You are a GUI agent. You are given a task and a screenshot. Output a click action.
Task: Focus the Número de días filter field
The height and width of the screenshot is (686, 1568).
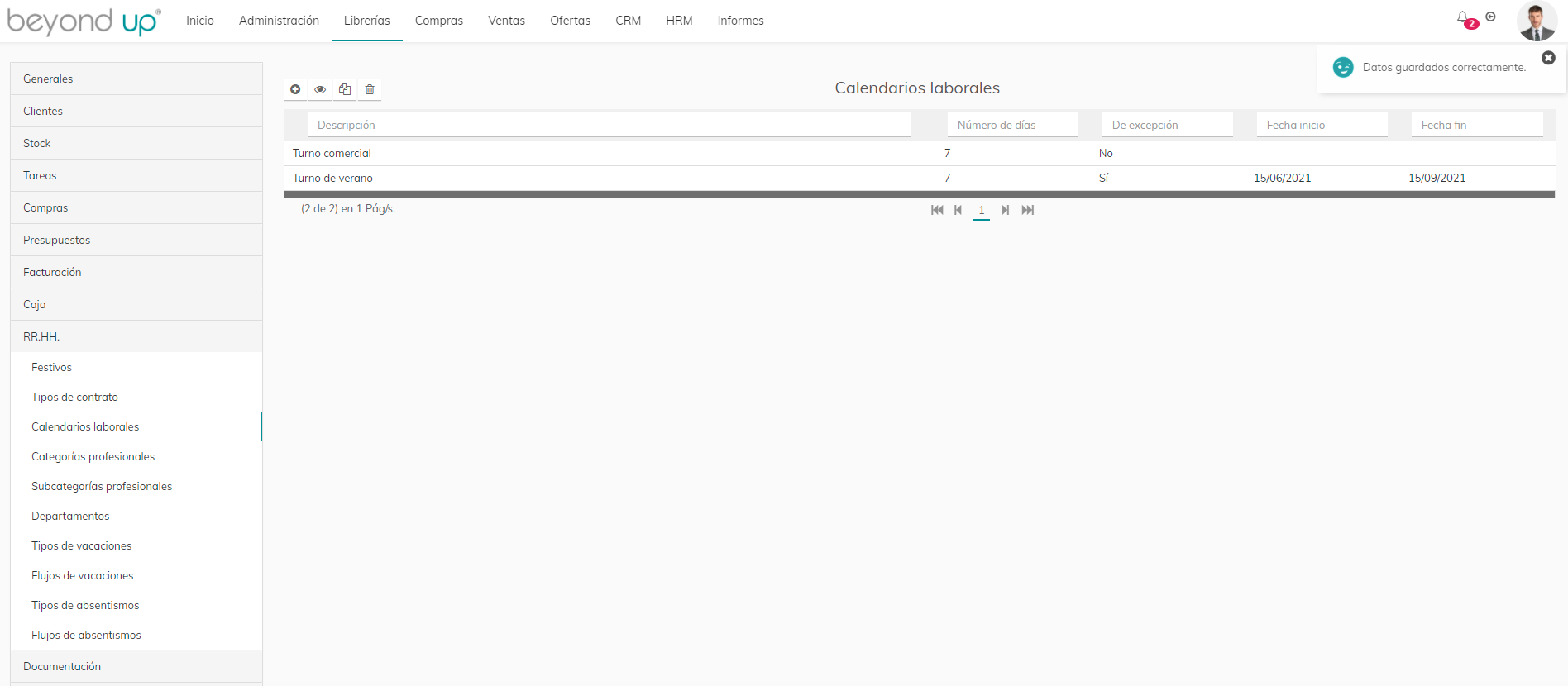pyautogui.click(x=1013, y=125)
